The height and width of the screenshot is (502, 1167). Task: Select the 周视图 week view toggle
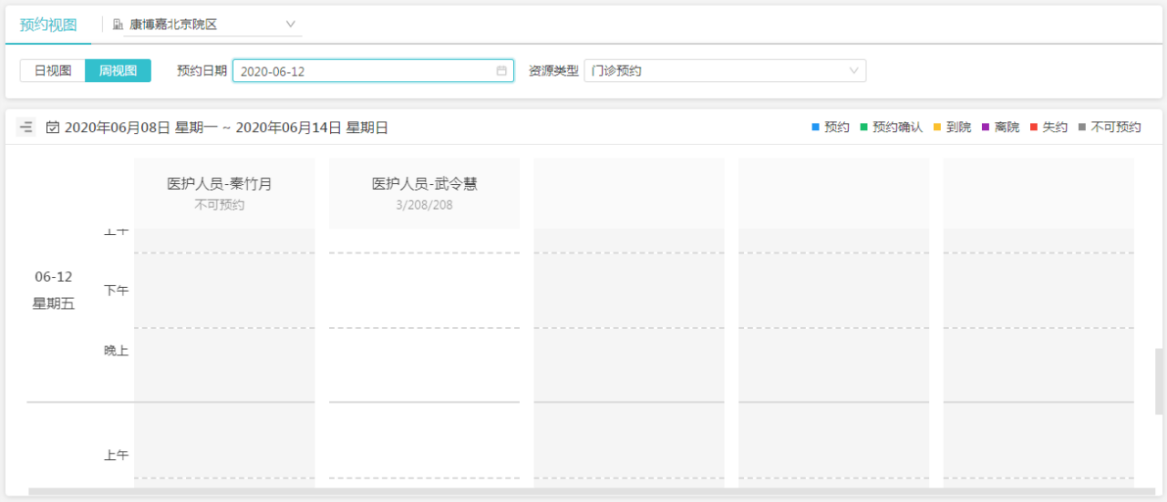click(x=118, y=71)
